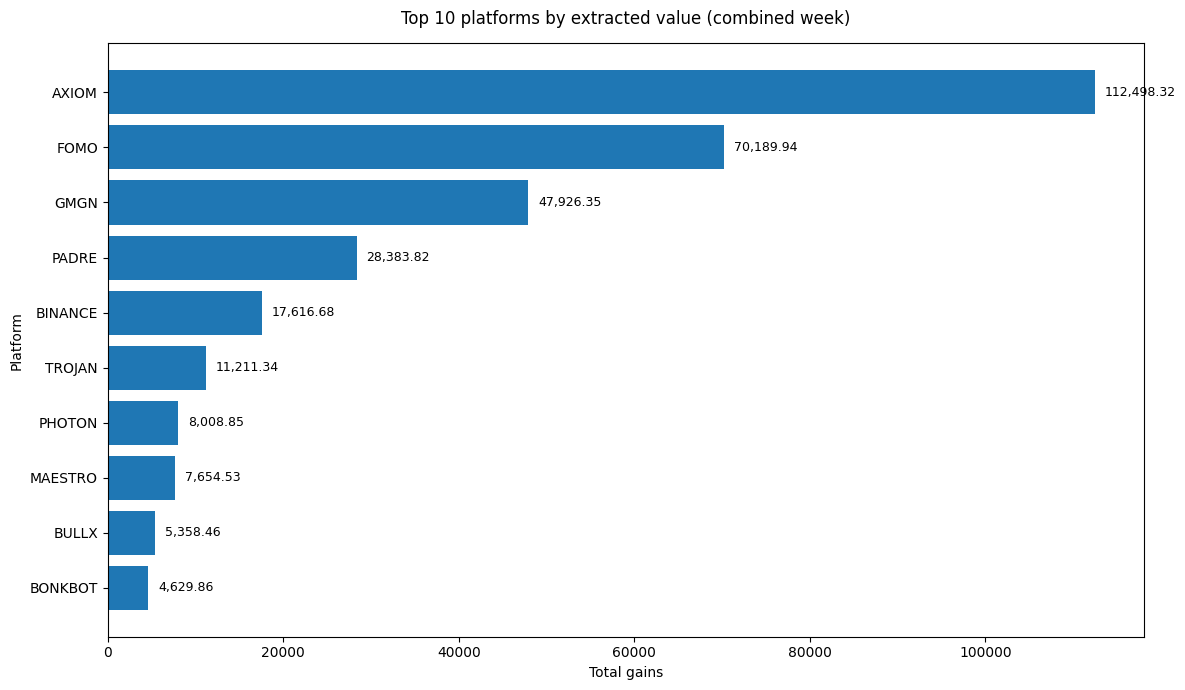This screenshot has width=1185, height=690.
Task: Click the value label 4,629.86
Action: (186, 587)
